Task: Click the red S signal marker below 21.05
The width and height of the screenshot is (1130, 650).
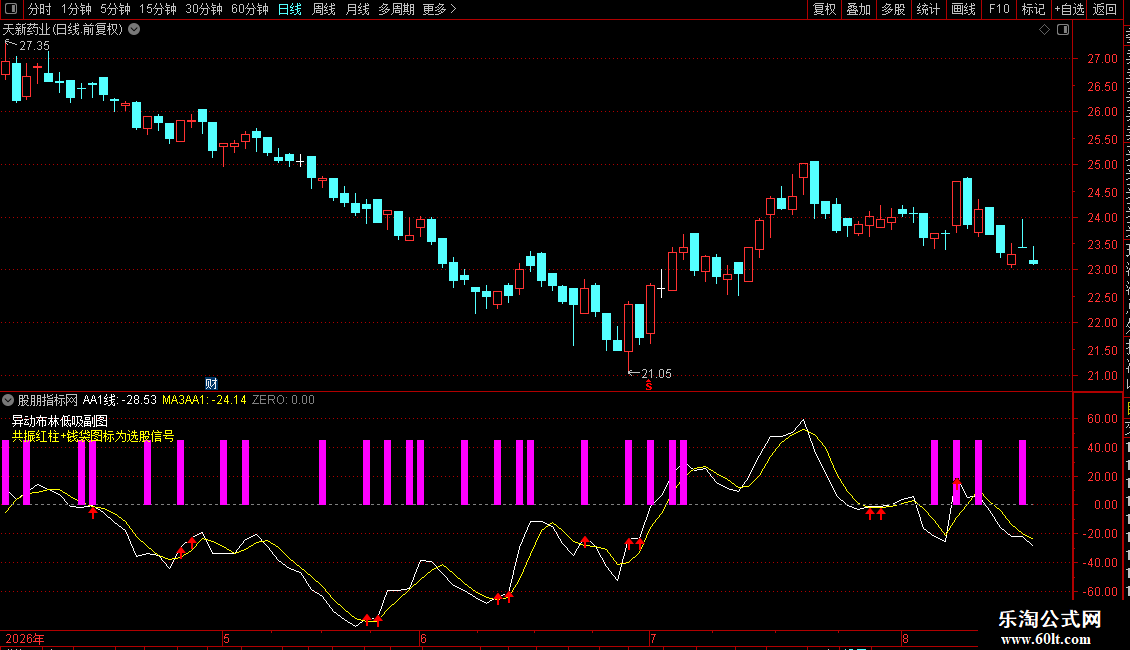Action: point(649,386)
